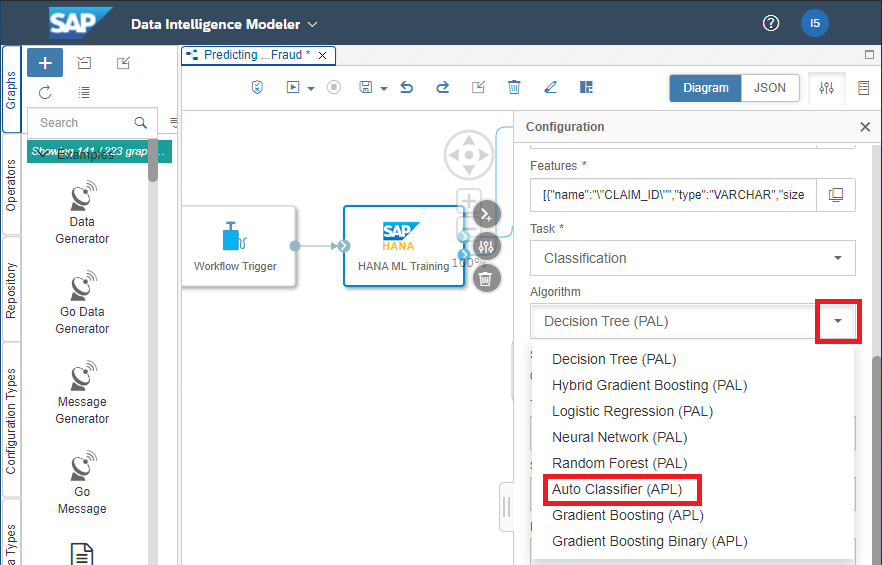This screenshot has width=882, height=565.
Task: Select Auto Classifier (APL) option
Action: pyautogui.click(x=616, y=489)
